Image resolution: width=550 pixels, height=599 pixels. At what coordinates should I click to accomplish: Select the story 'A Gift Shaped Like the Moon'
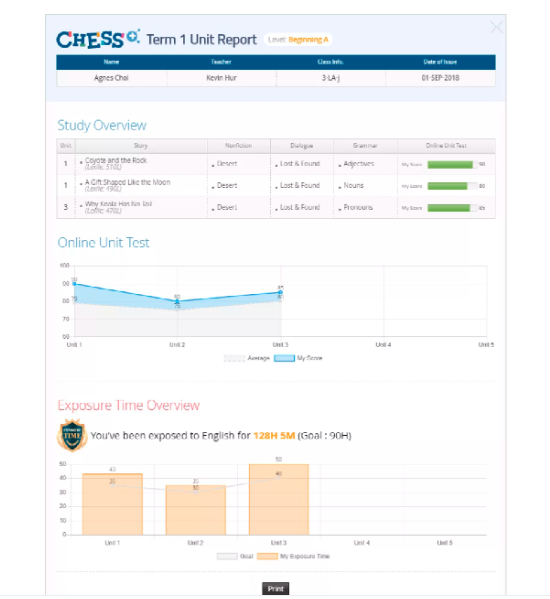pos(128,182)
